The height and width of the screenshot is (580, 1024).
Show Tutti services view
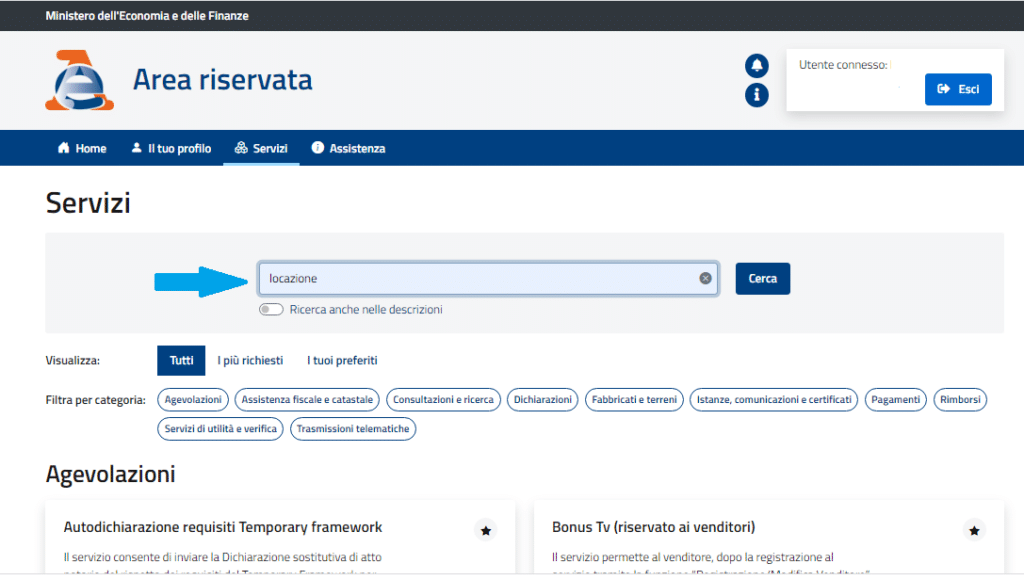coord(181,361)
